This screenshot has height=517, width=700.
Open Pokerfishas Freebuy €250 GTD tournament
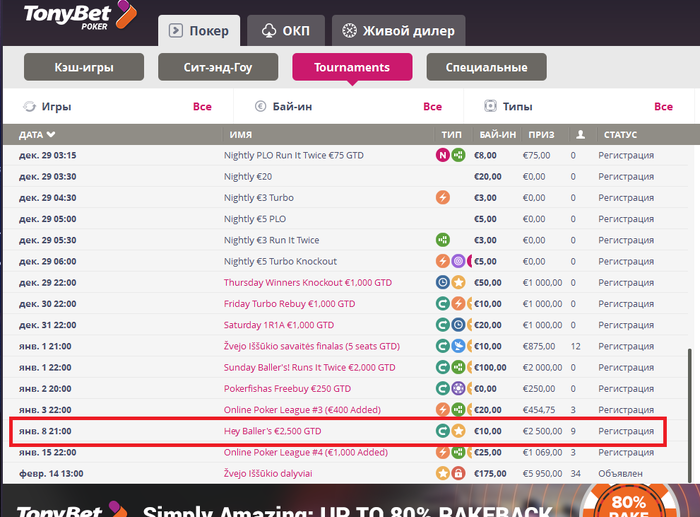287,389
